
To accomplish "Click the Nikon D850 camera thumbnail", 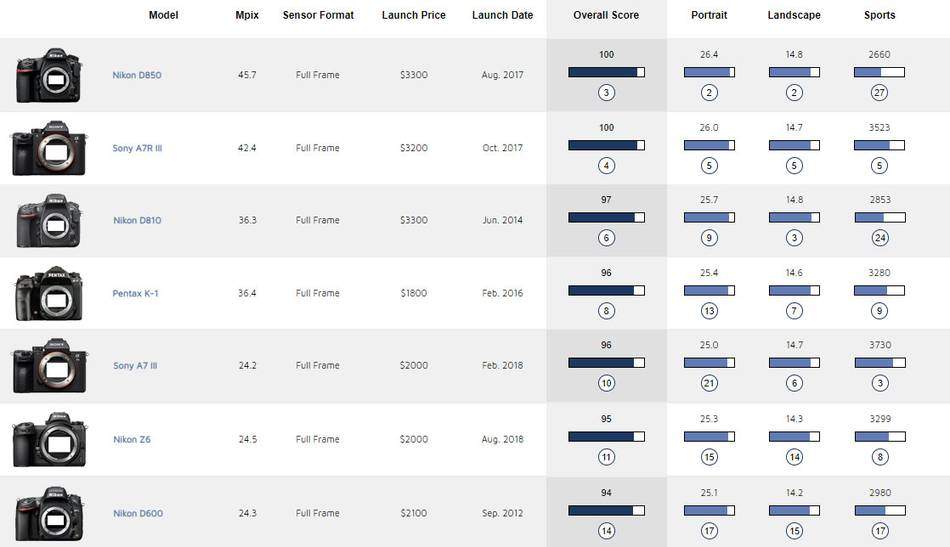I will (x=49, y=76).
